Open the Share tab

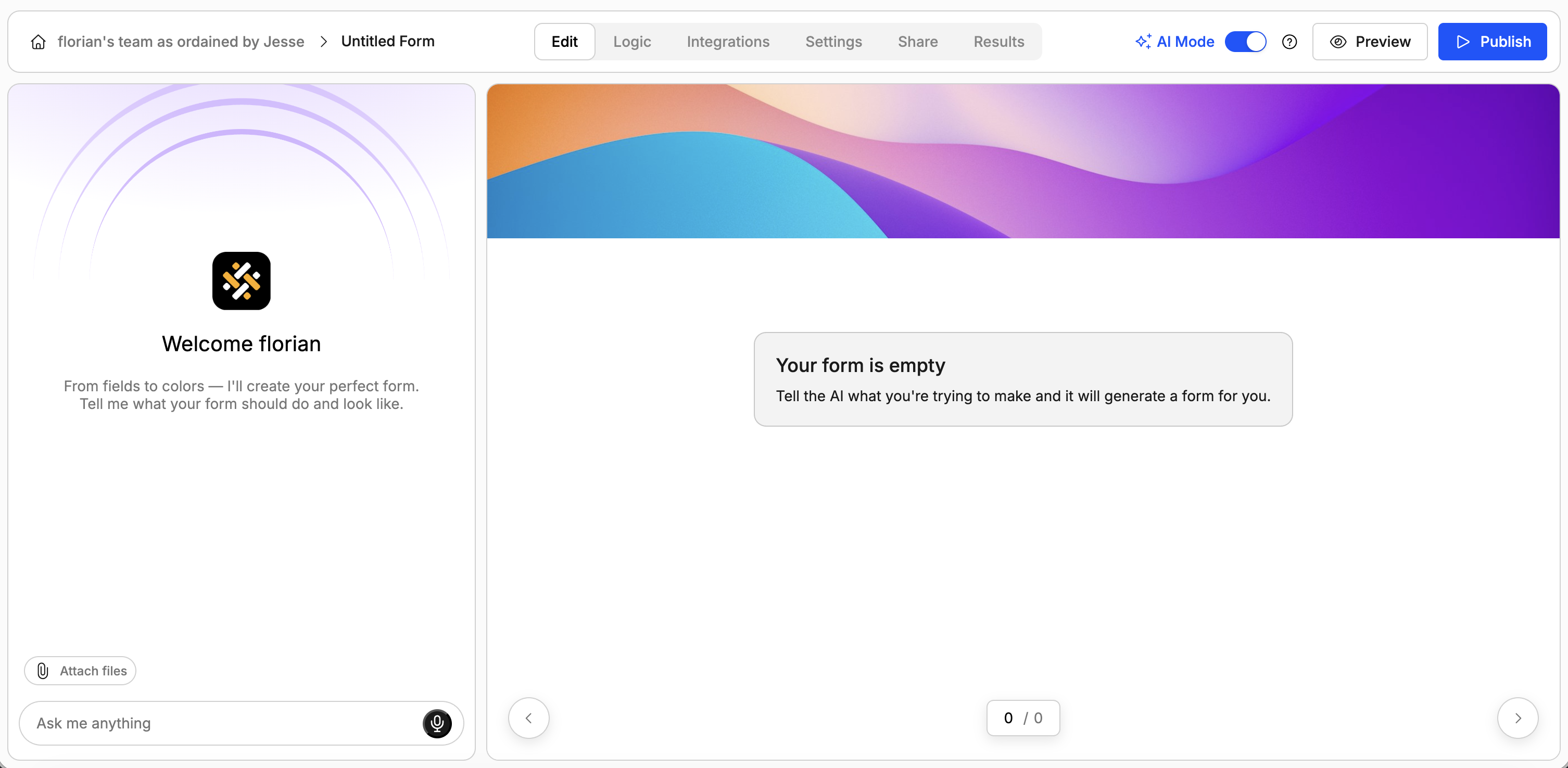coord(917,42)
